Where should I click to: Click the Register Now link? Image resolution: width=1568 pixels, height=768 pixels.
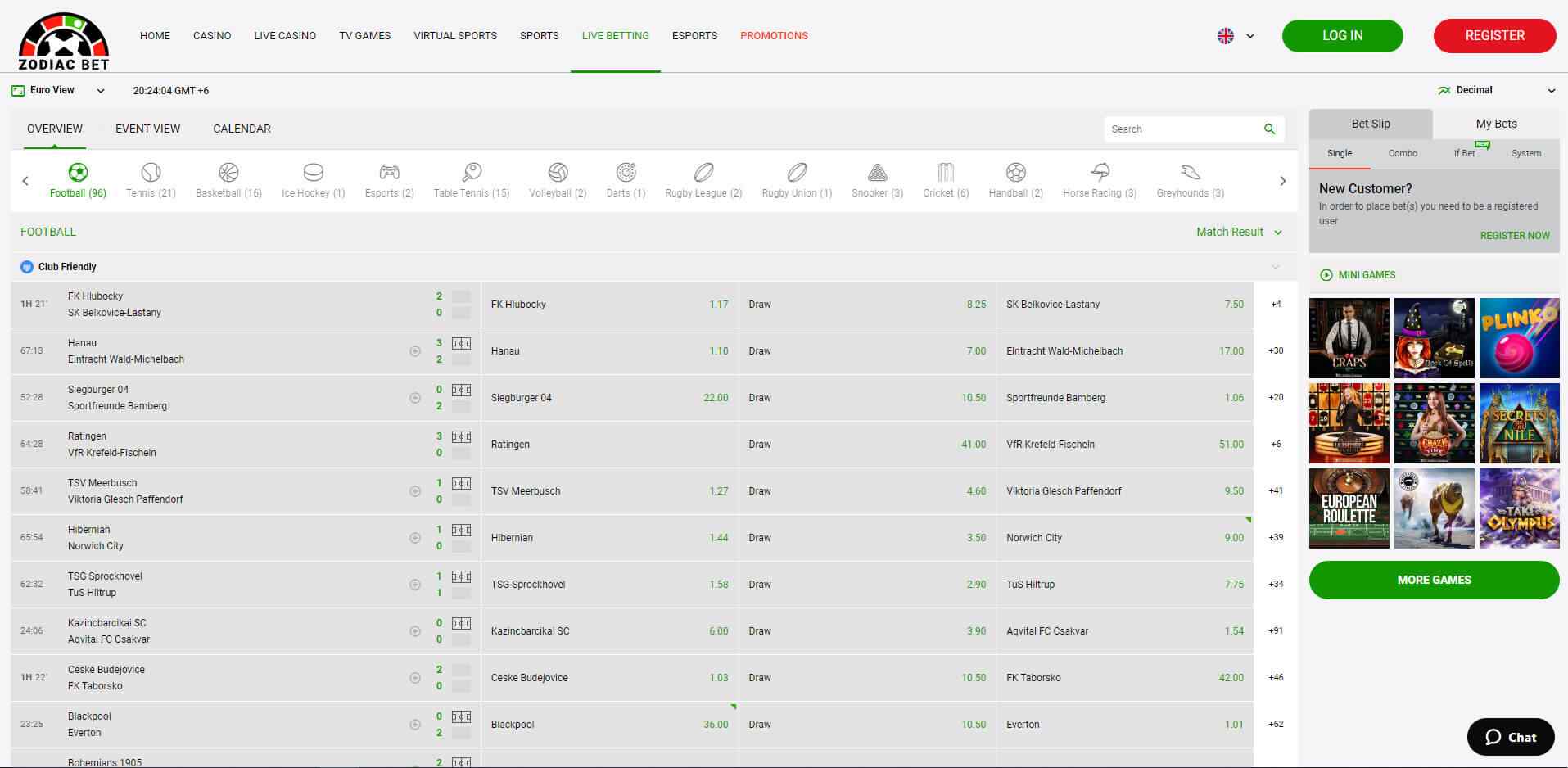pos(1514,236)
